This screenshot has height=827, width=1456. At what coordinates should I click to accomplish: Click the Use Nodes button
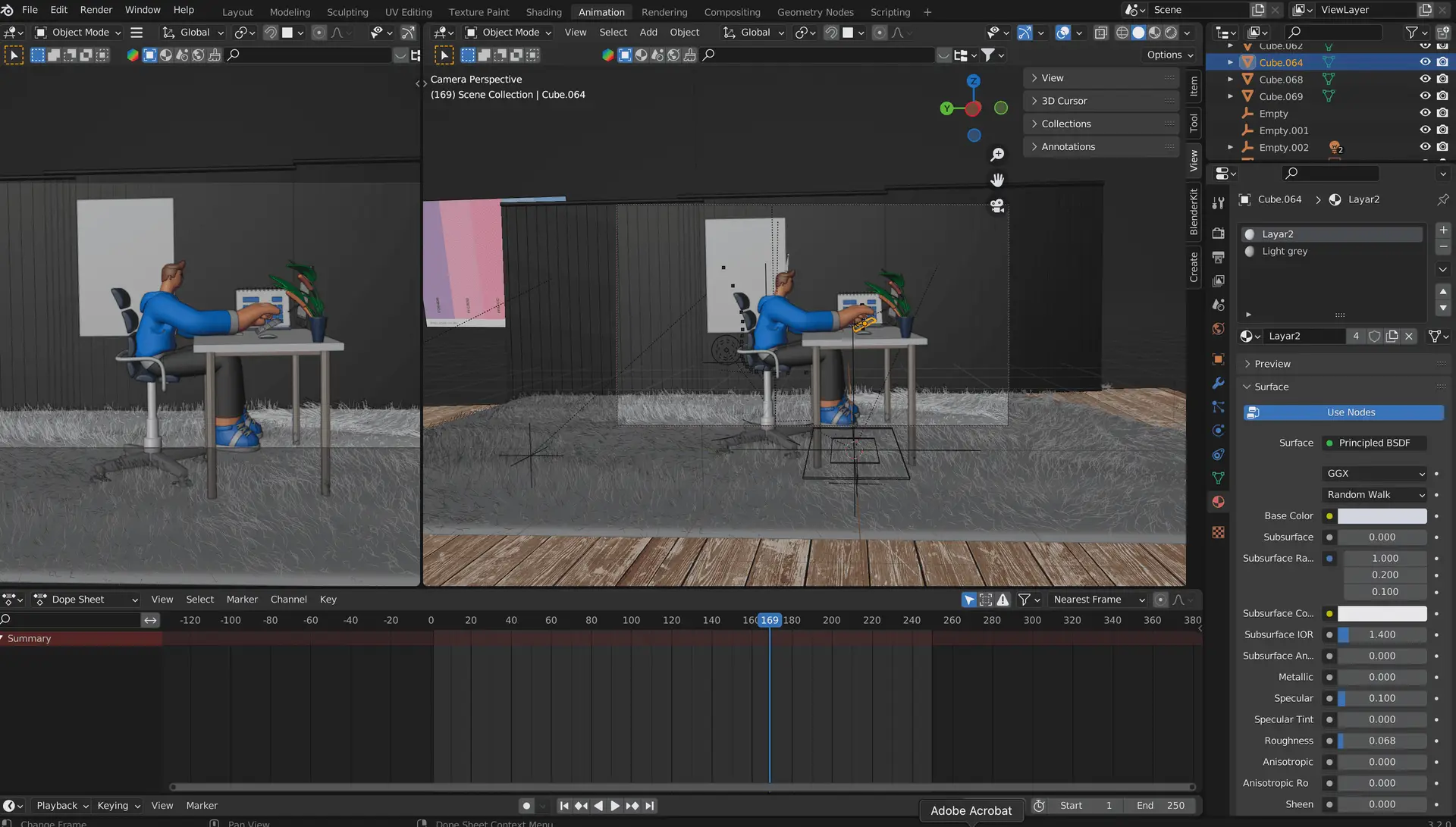(1350, 412)
